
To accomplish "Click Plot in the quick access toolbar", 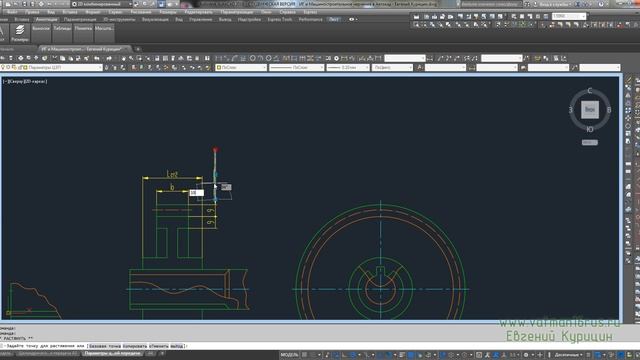I will click(x=41, y=4).
